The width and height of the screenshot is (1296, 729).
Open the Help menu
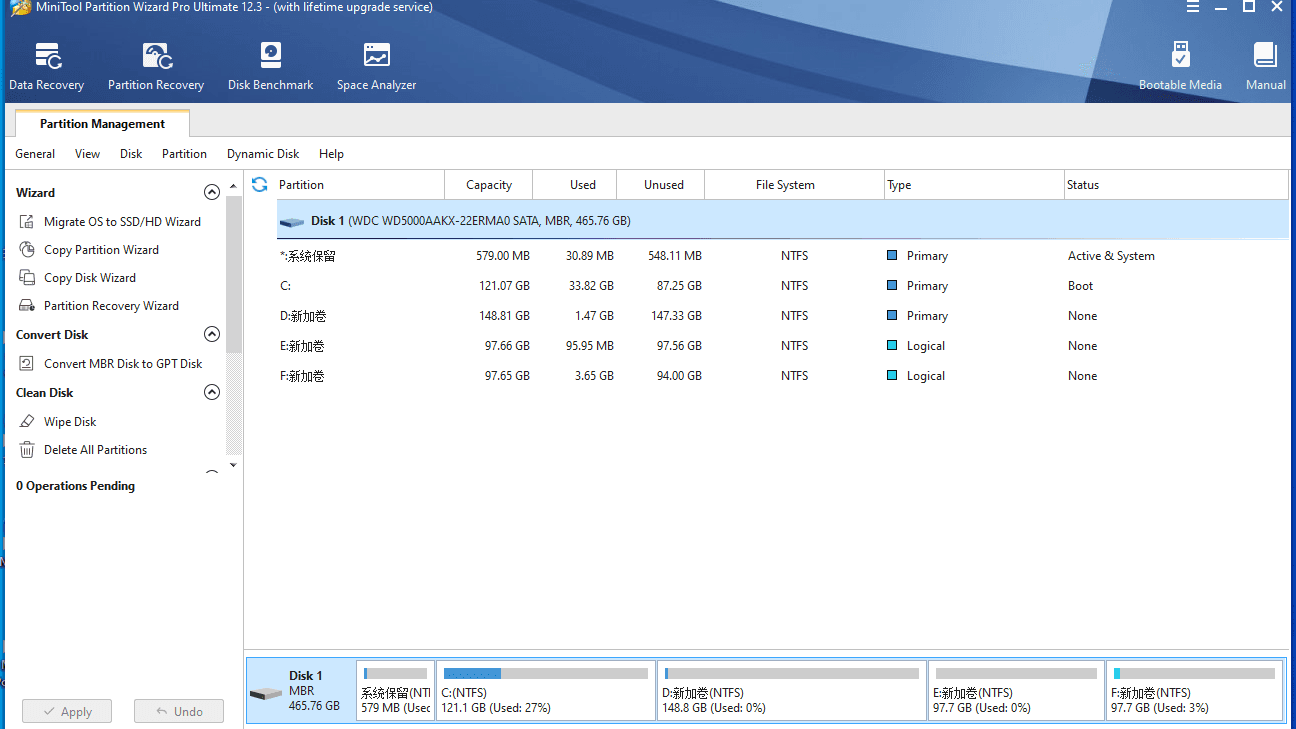click(331, 154)
